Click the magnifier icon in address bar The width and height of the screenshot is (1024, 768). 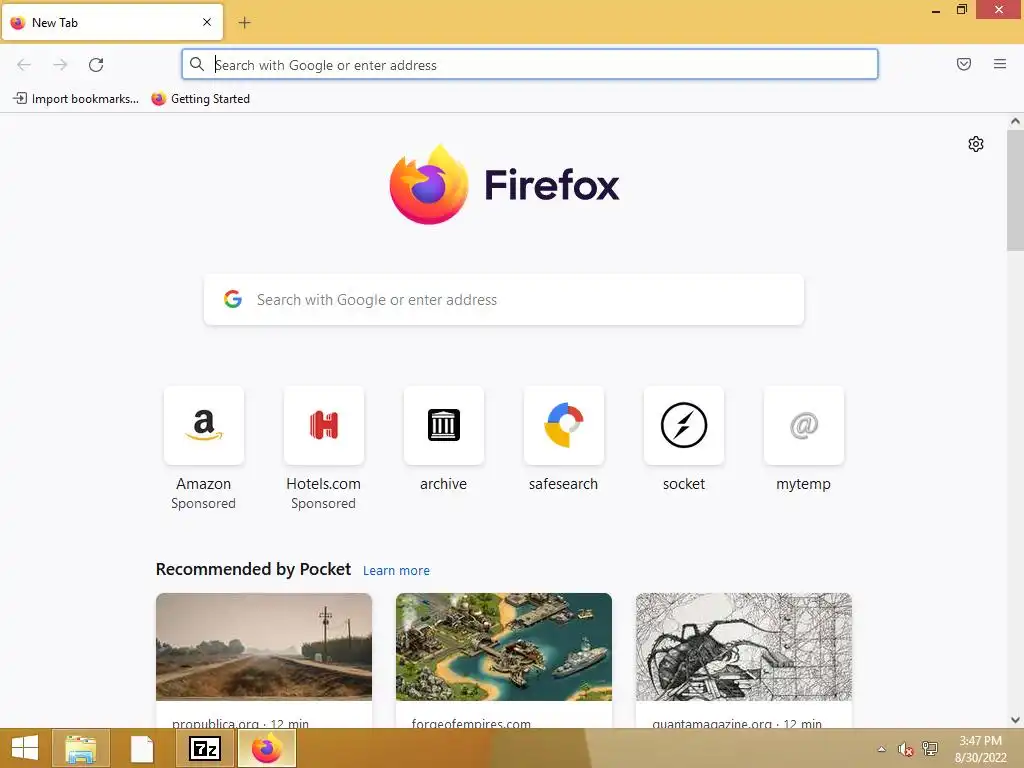[x=197, y=65]
